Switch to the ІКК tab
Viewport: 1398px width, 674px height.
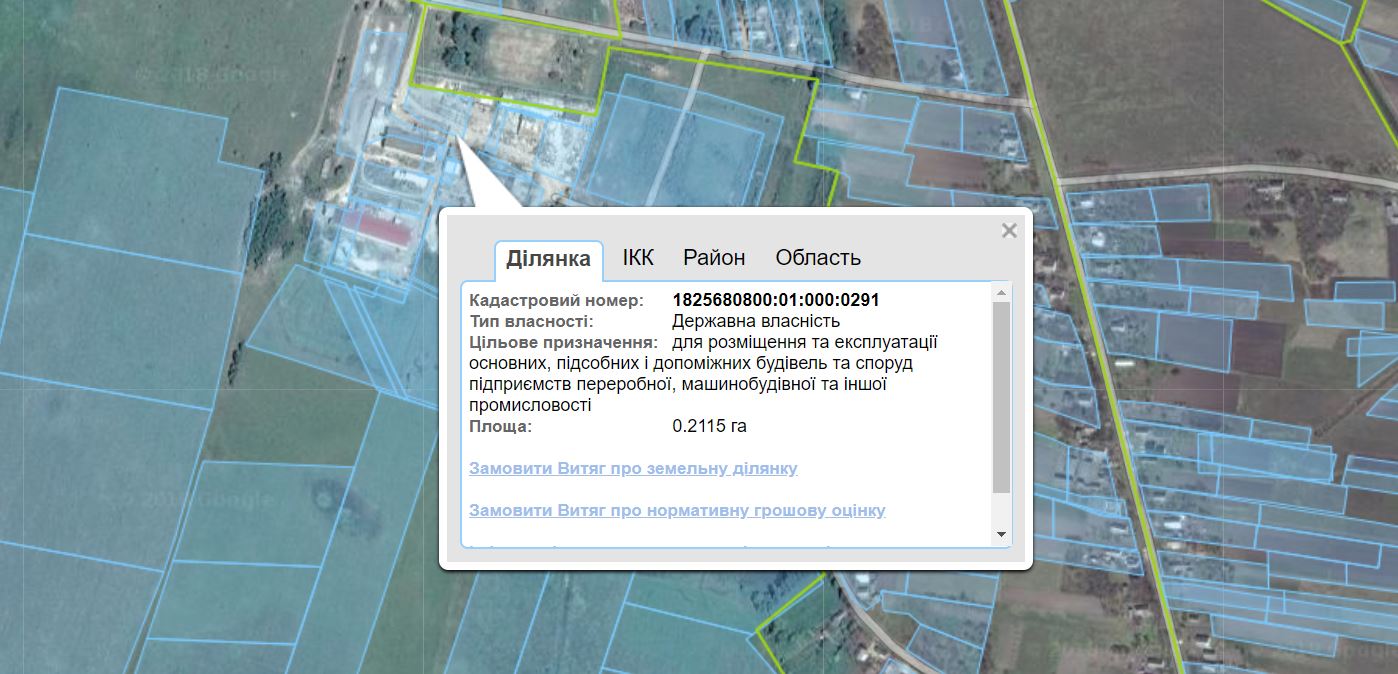tap(638, 258)
